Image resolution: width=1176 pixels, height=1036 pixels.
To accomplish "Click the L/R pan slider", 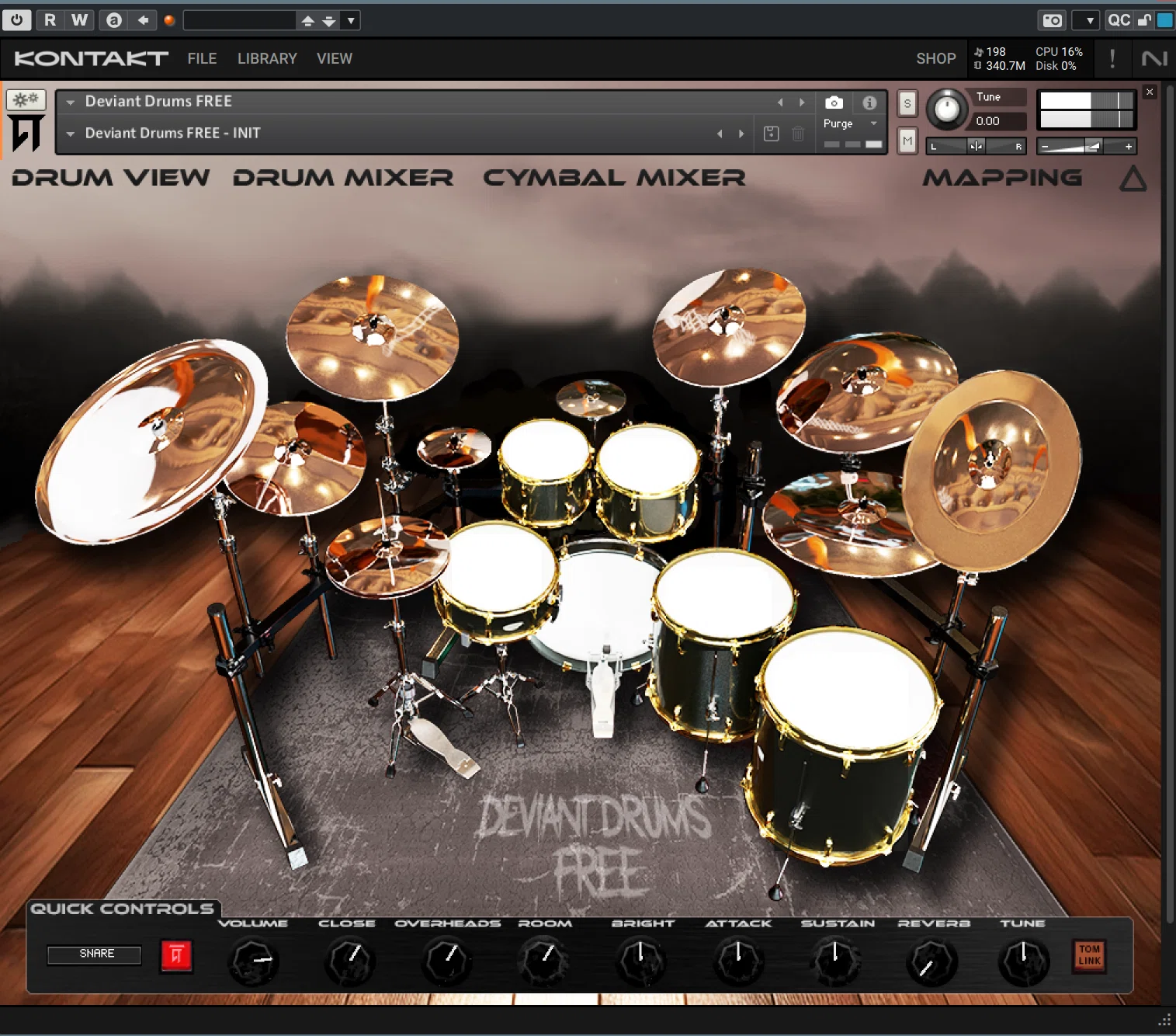I will tap(977, 146).
